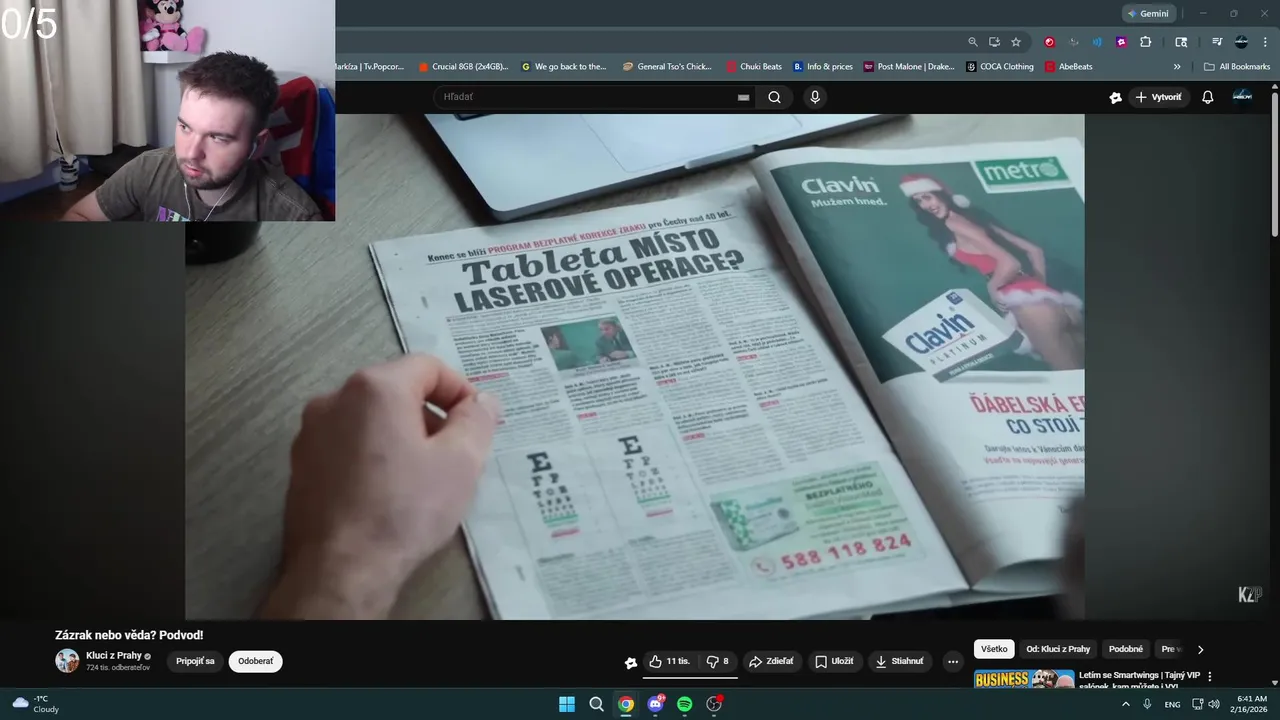Select the Podobné filter chip
1280x720 pixels.
pyautogui.click(x=1126, y=649)
